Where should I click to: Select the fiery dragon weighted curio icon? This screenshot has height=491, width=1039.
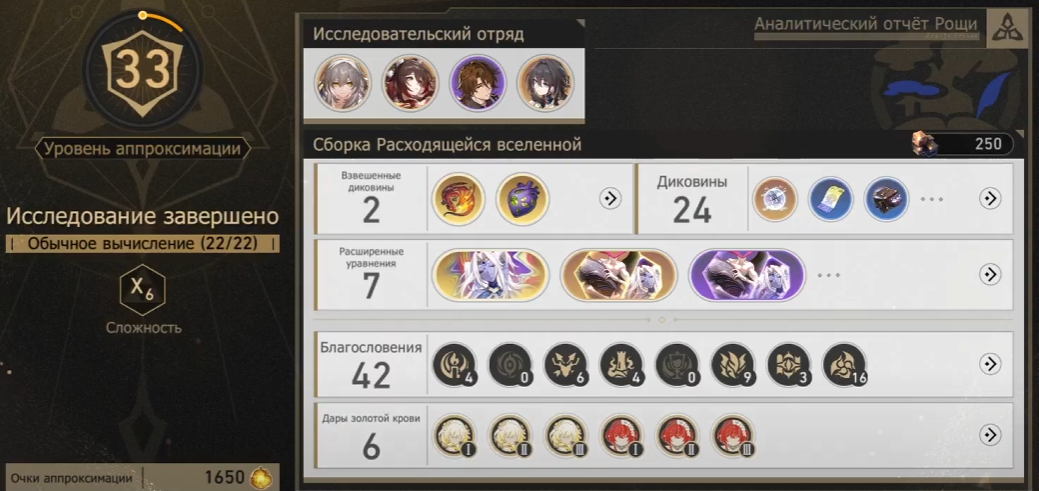tap(459, 199)
